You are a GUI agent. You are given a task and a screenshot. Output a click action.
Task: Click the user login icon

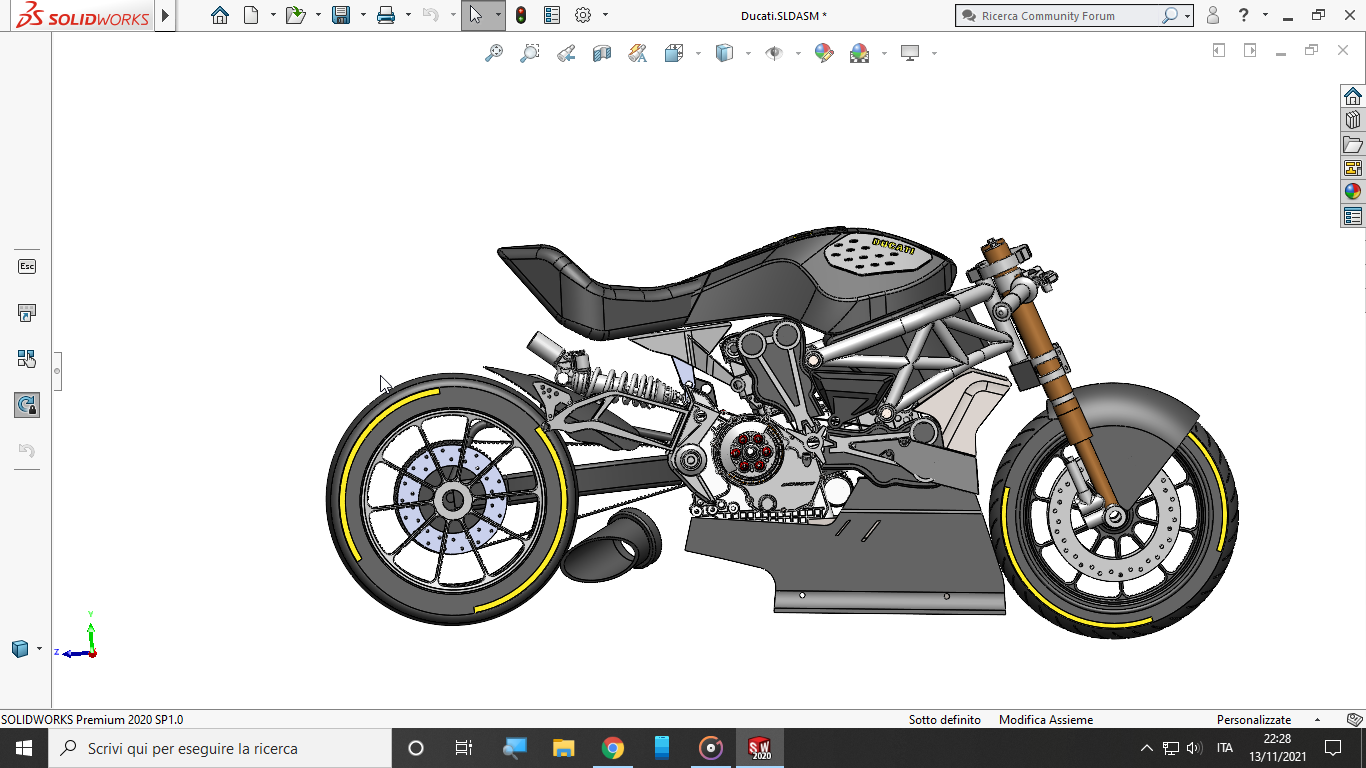(x=1213, y=15)
